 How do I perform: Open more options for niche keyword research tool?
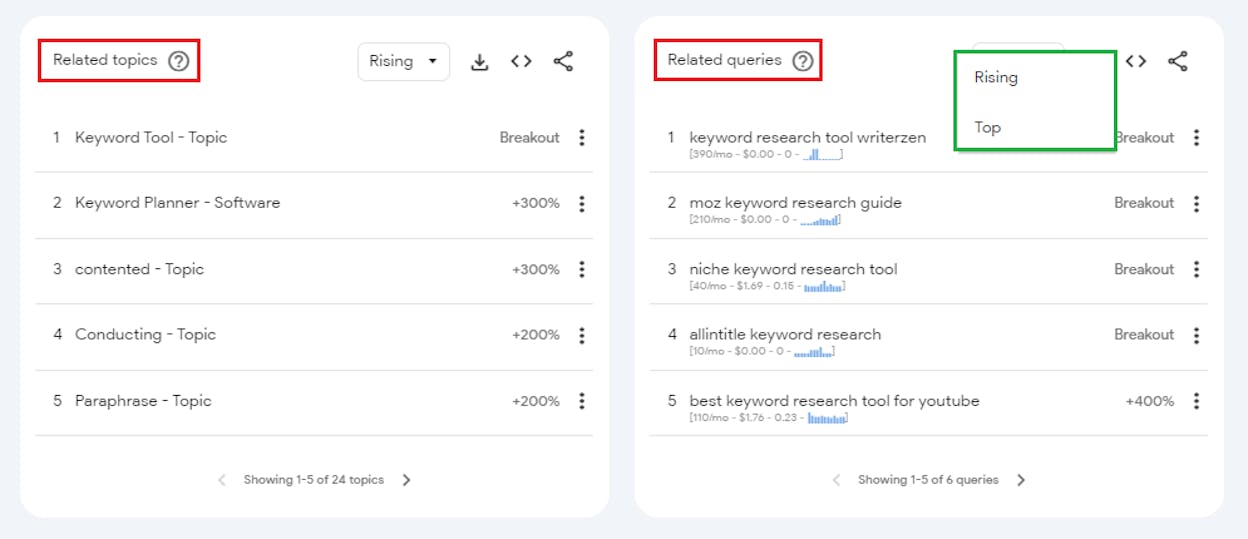point(1197,270)
